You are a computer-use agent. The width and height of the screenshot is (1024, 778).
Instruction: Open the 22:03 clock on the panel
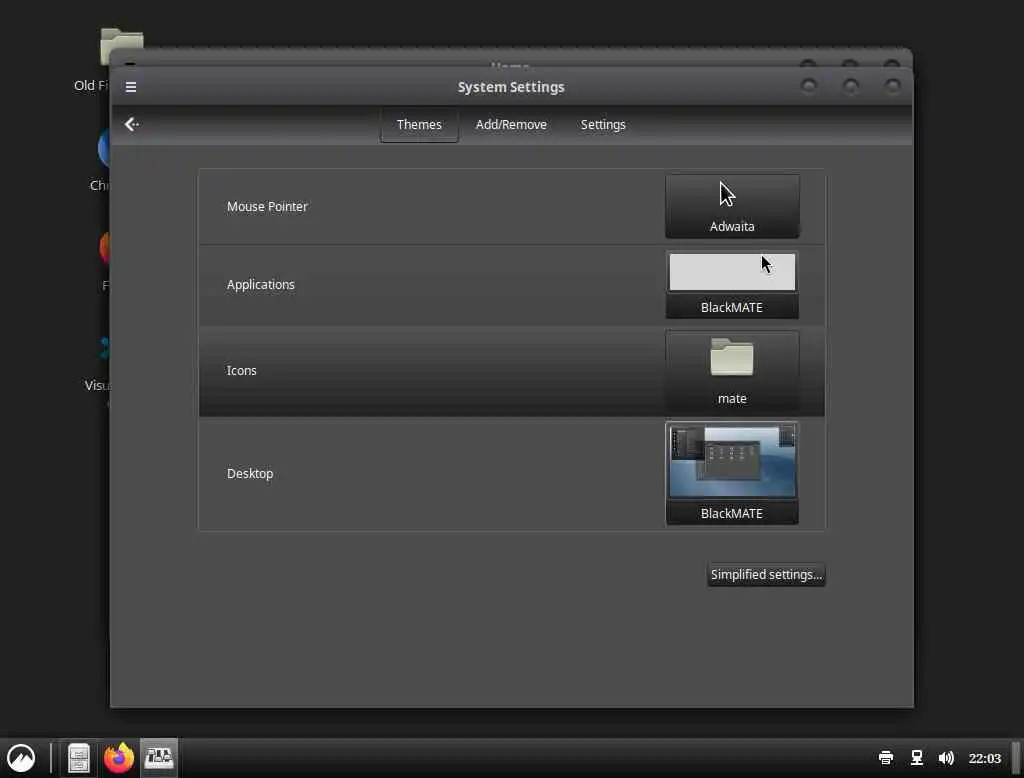point(985,758)
